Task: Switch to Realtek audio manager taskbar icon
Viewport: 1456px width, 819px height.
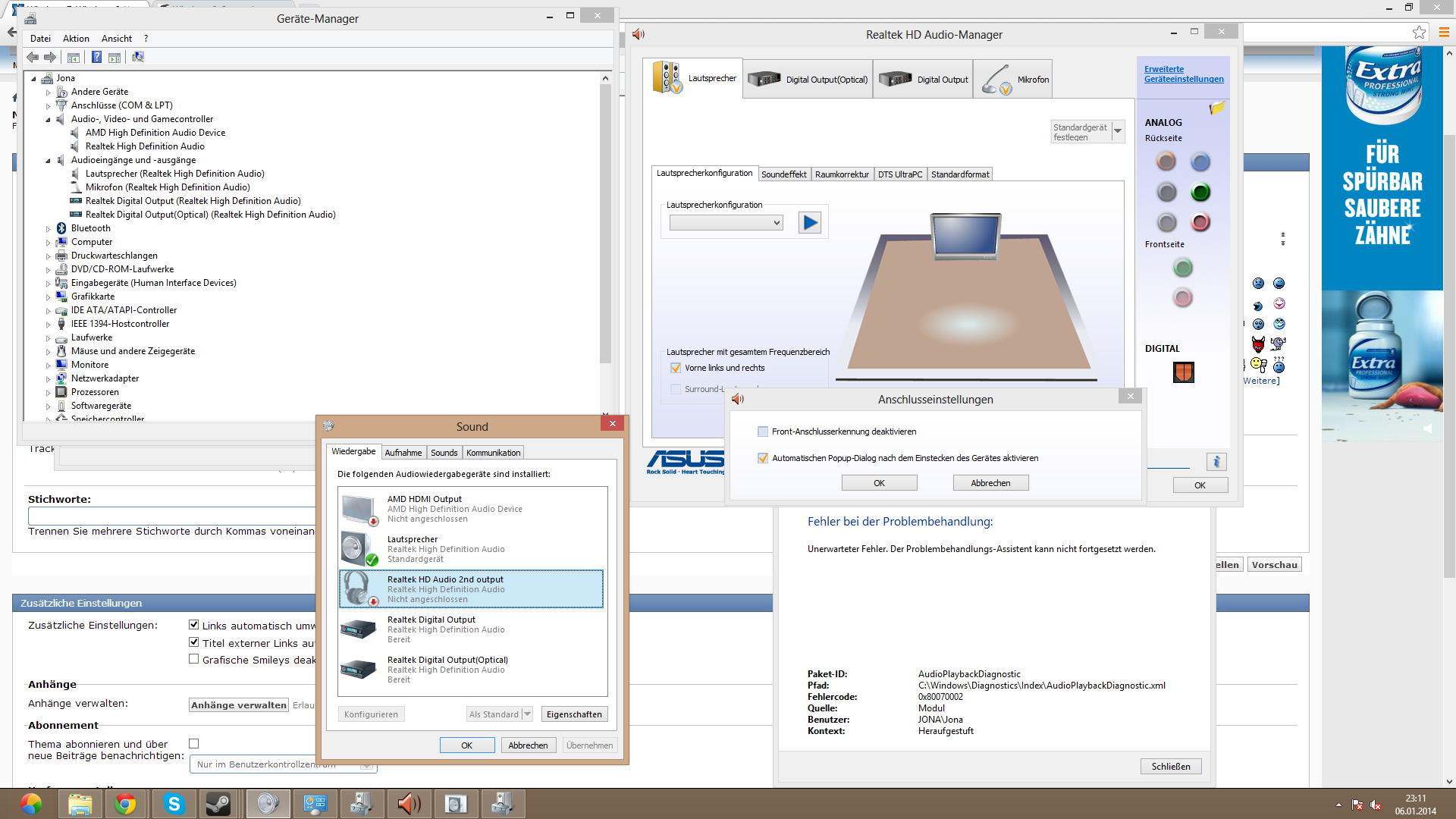Action: 409,804
